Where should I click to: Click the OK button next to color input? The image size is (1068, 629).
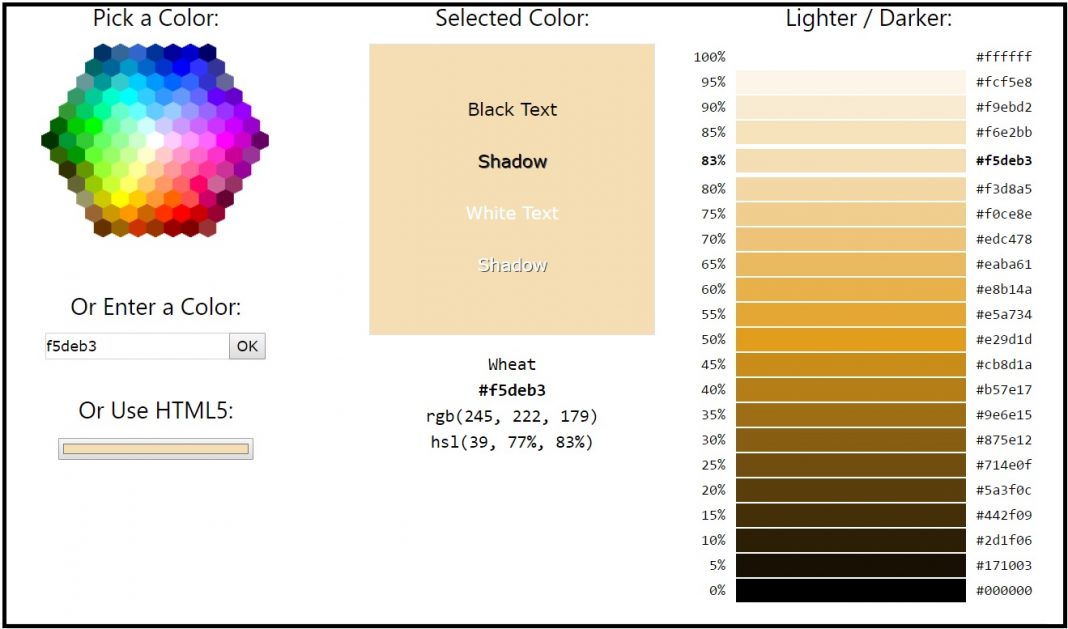pos(247,346)
